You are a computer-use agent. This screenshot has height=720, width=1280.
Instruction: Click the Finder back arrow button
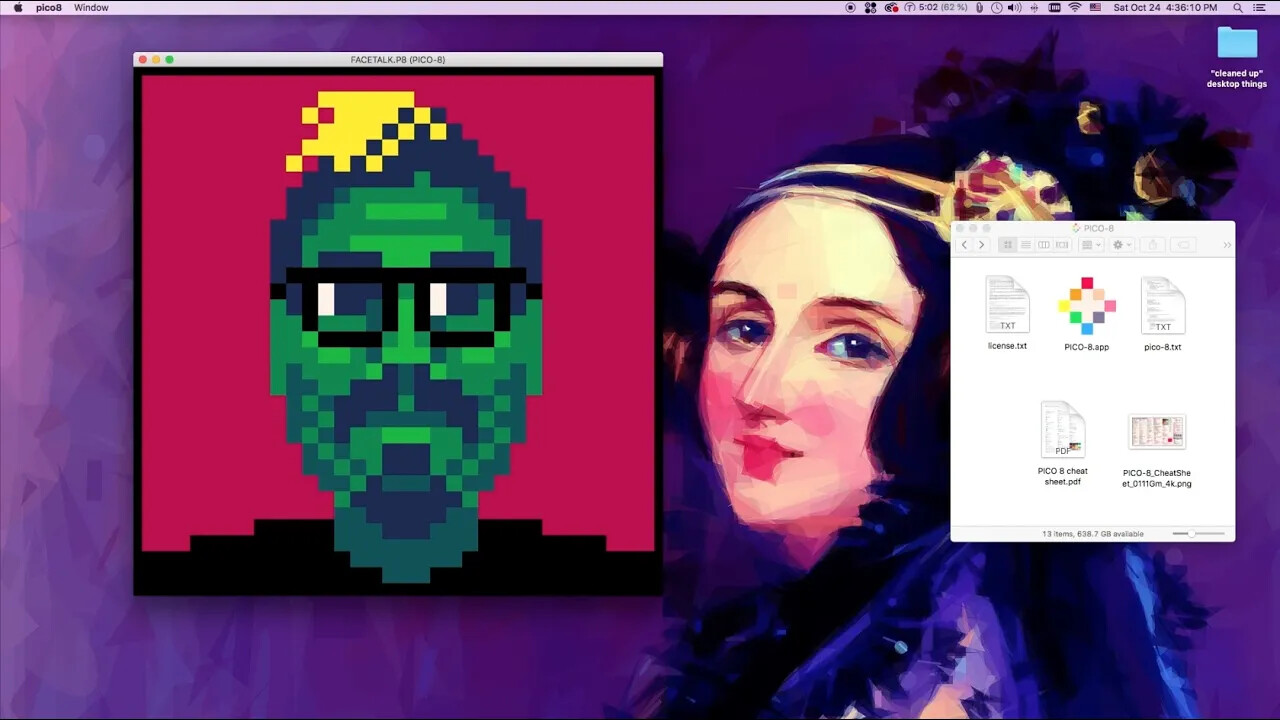point(964,245)
